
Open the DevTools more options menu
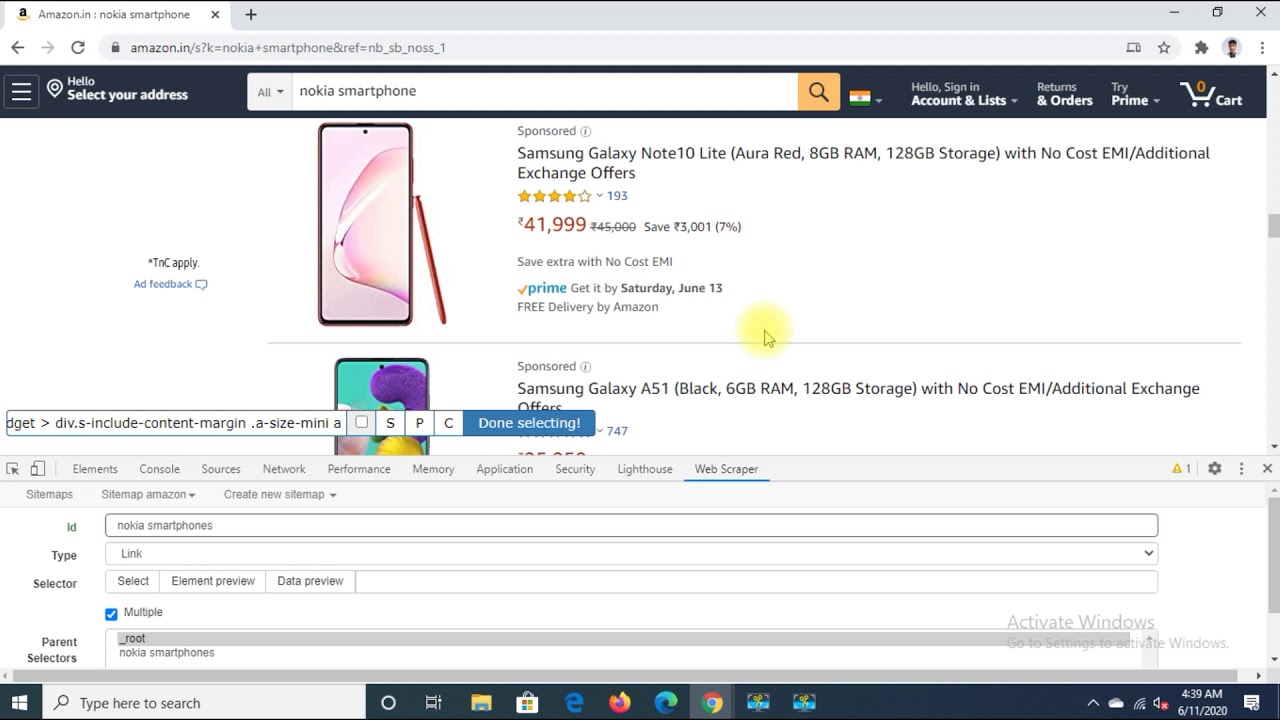click(1241, 468)
